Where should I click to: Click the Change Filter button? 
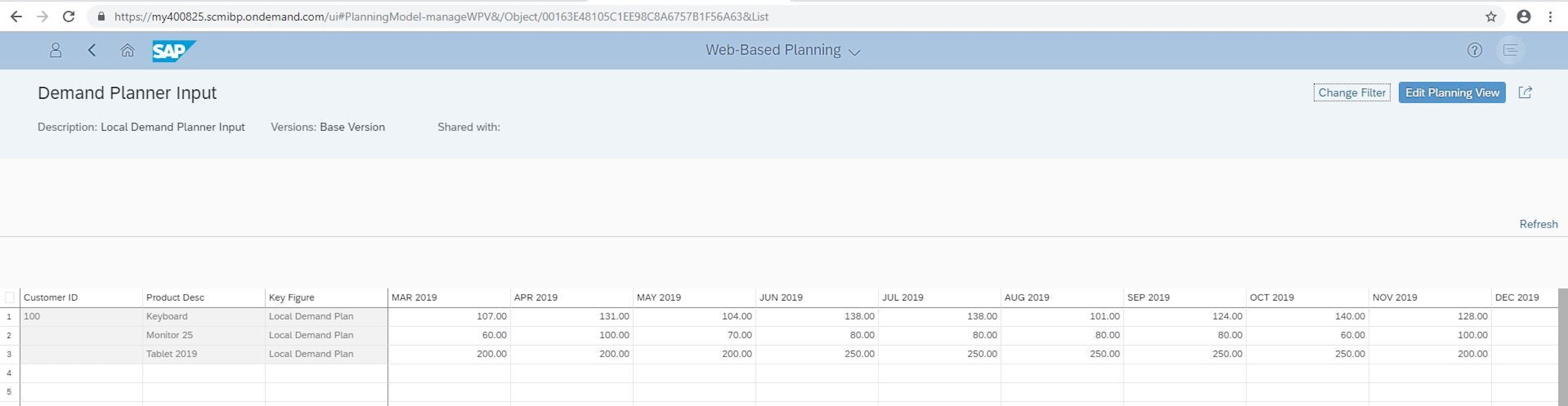(x=1352, y=92)
